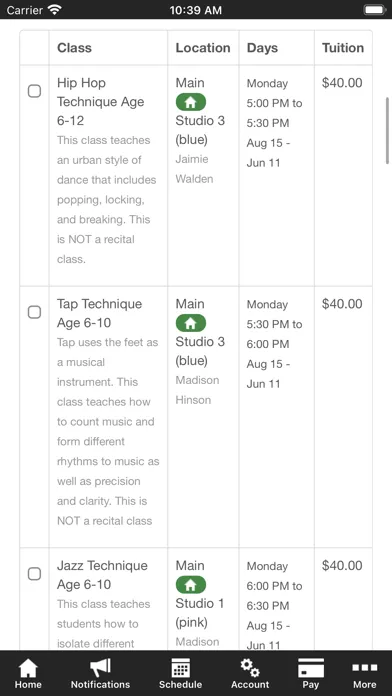Viewport: 392px width, 696px height.
Task: Click the vertical scrollbar indicator
Action: [388, 130]
